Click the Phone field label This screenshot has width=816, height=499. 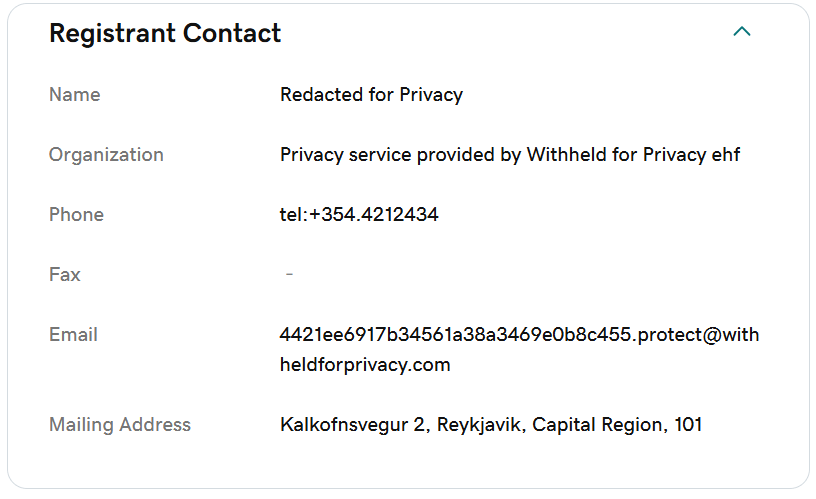click(x=76, y=214)
